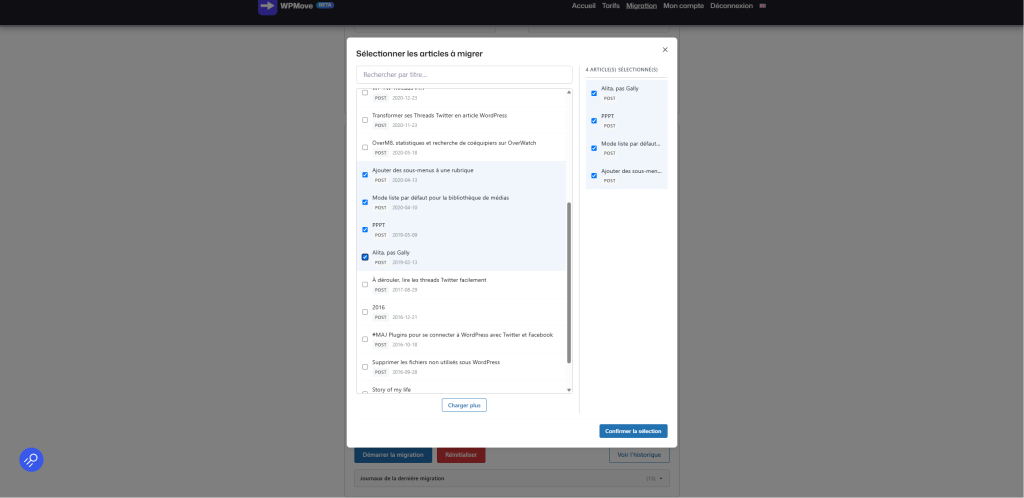Check the OverMB statistiques article

[365, 148]
